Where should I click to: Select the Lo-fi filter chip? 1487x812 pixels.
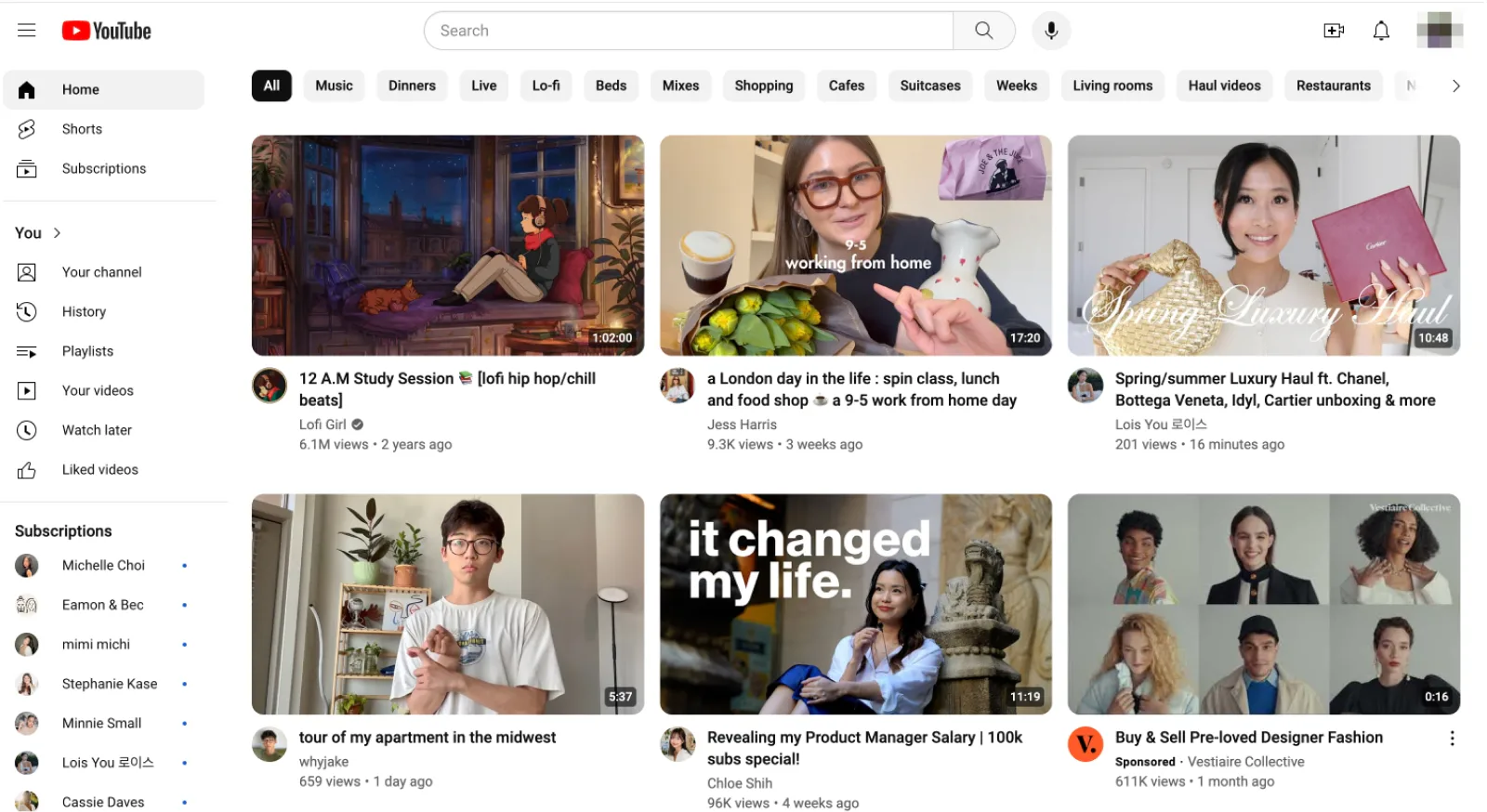pyautogui.click(x=546, y=85)
